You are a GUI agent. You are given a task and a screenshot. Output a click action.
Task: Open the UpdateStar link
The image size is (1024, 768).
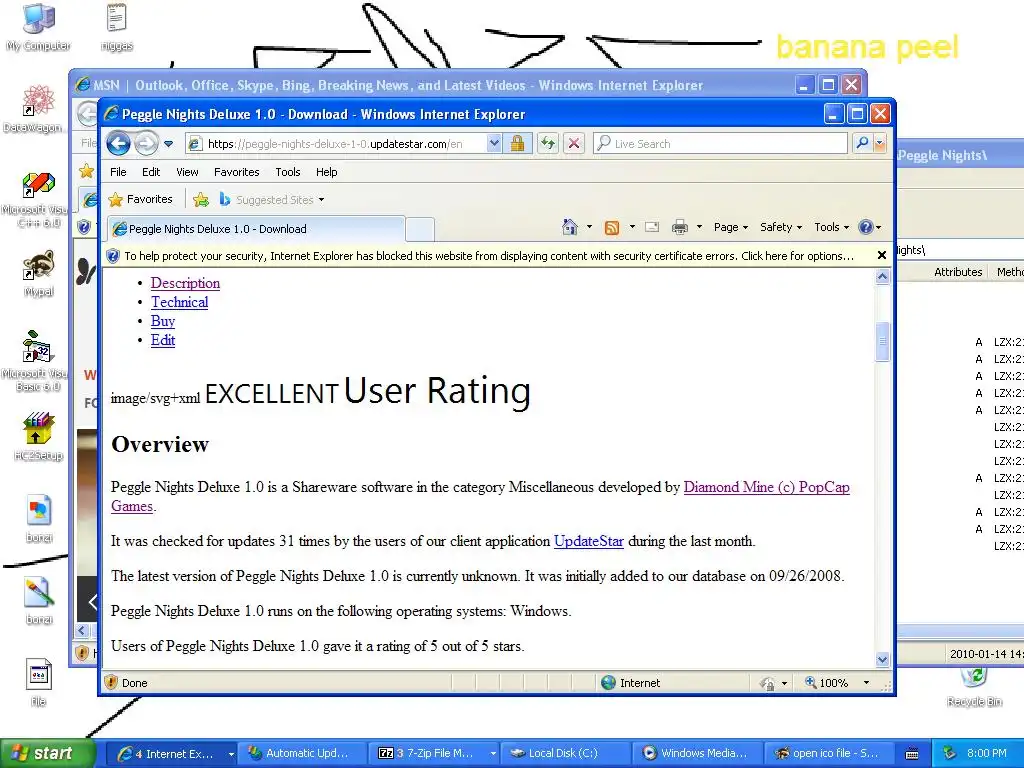[588, 541]
